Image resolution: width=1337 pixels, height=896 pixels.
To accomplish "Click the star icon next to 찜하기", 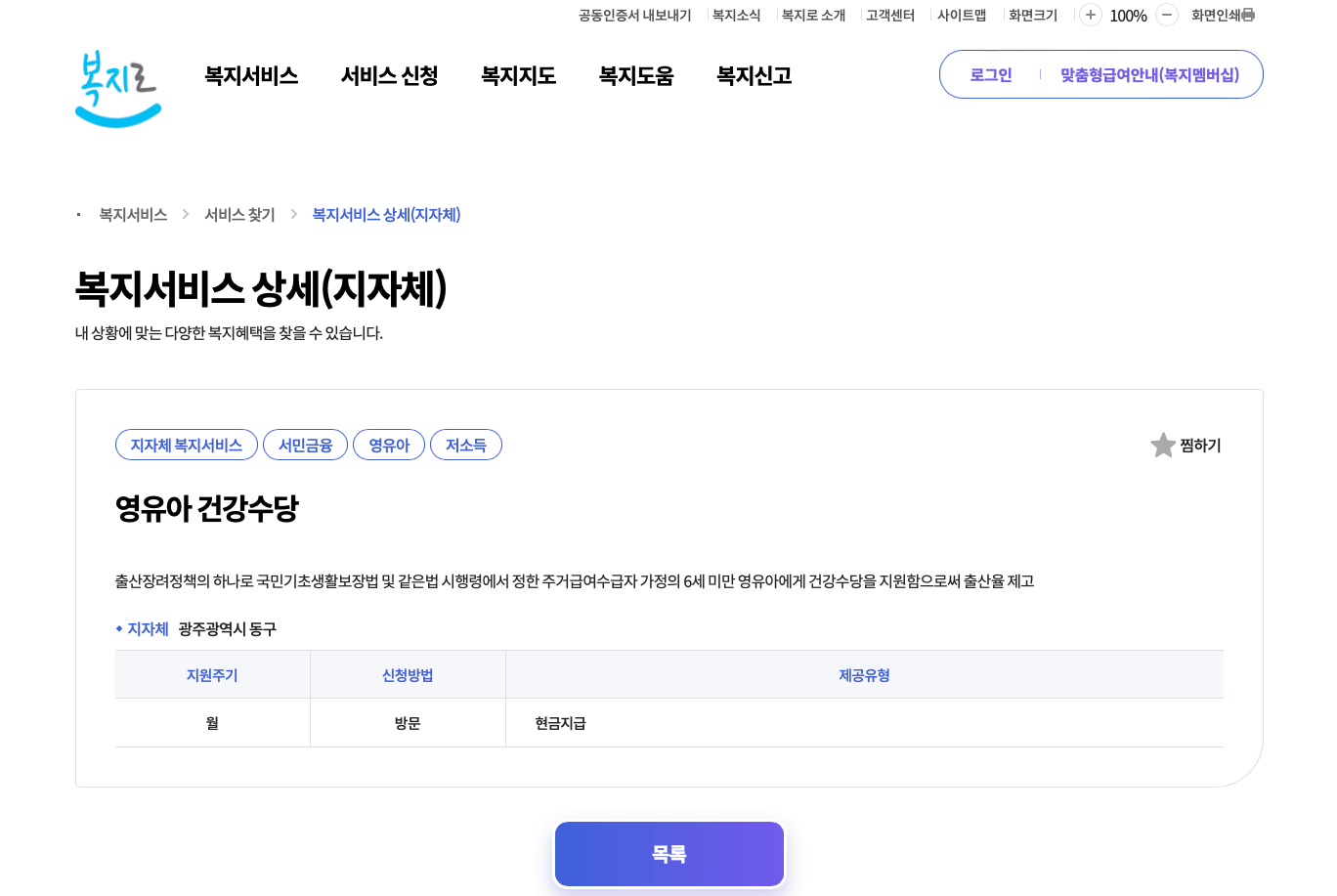I will click(1162, 445).
